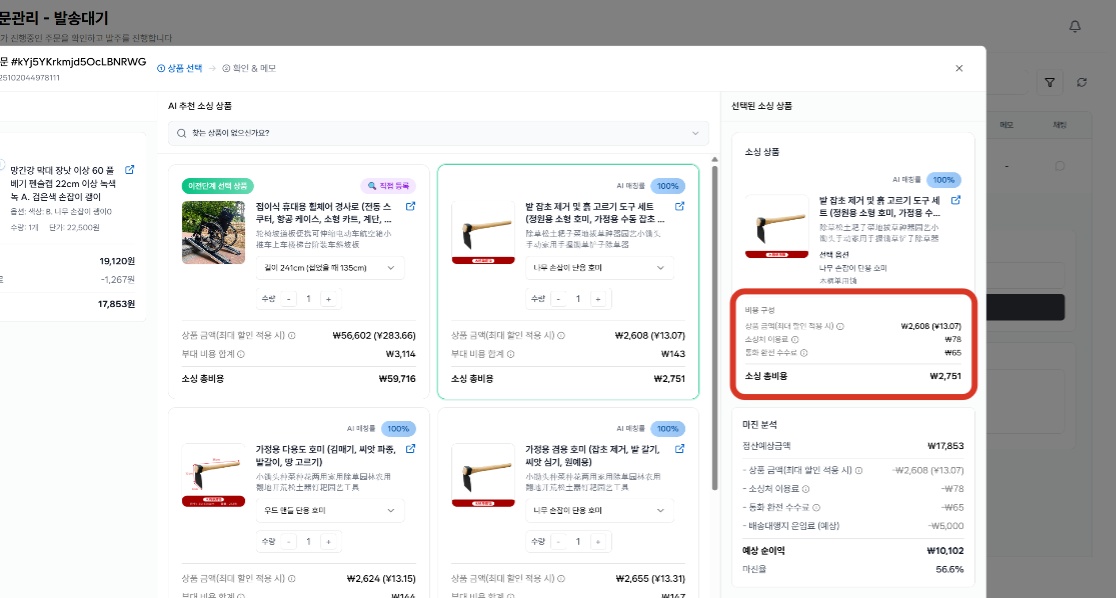Click the 직접 등록 badge

pyautogui.click(x=388, y=186)
